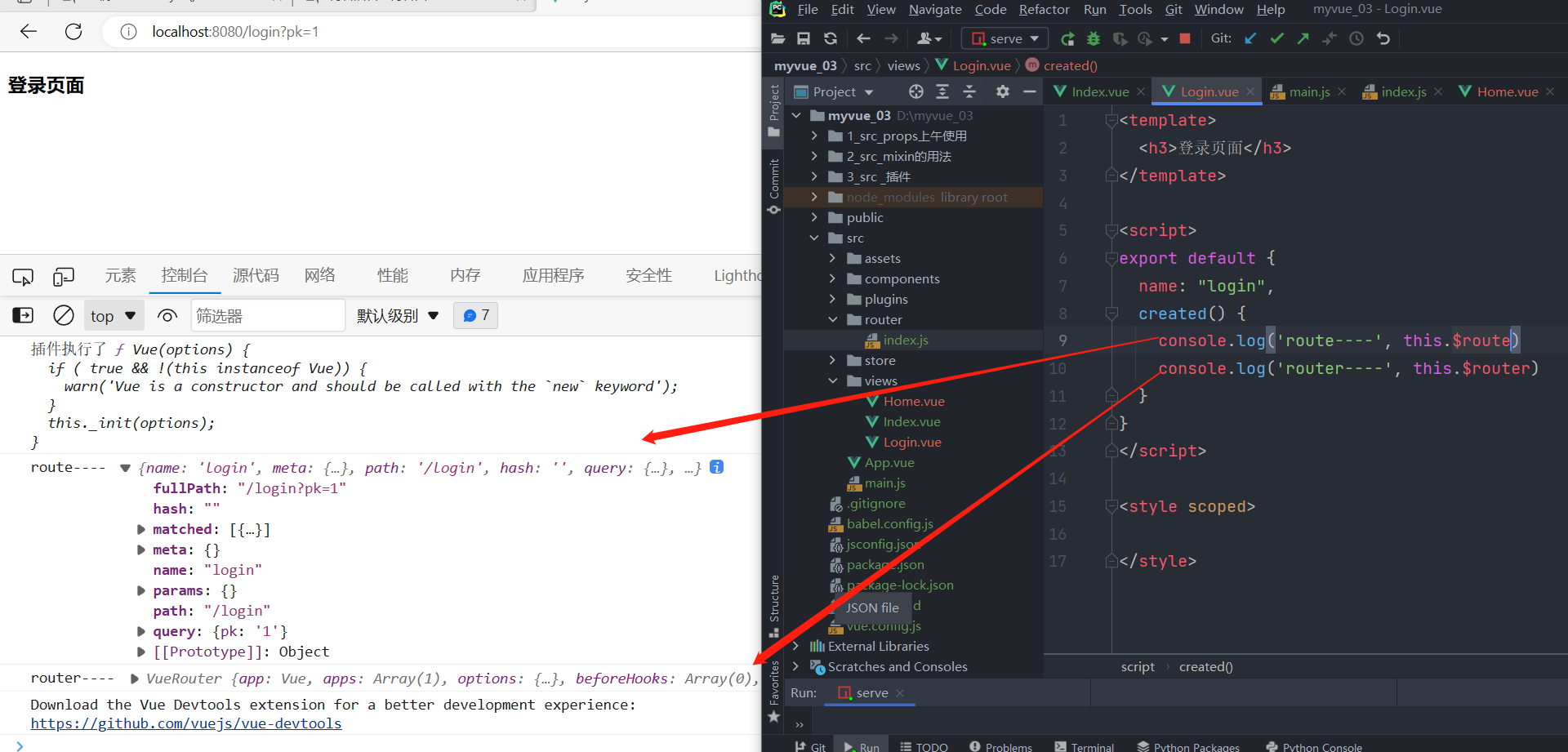1568x752 pixels.
Task: Open the 默认级别 log level dropdown
Action: click(x=398, y=316)
